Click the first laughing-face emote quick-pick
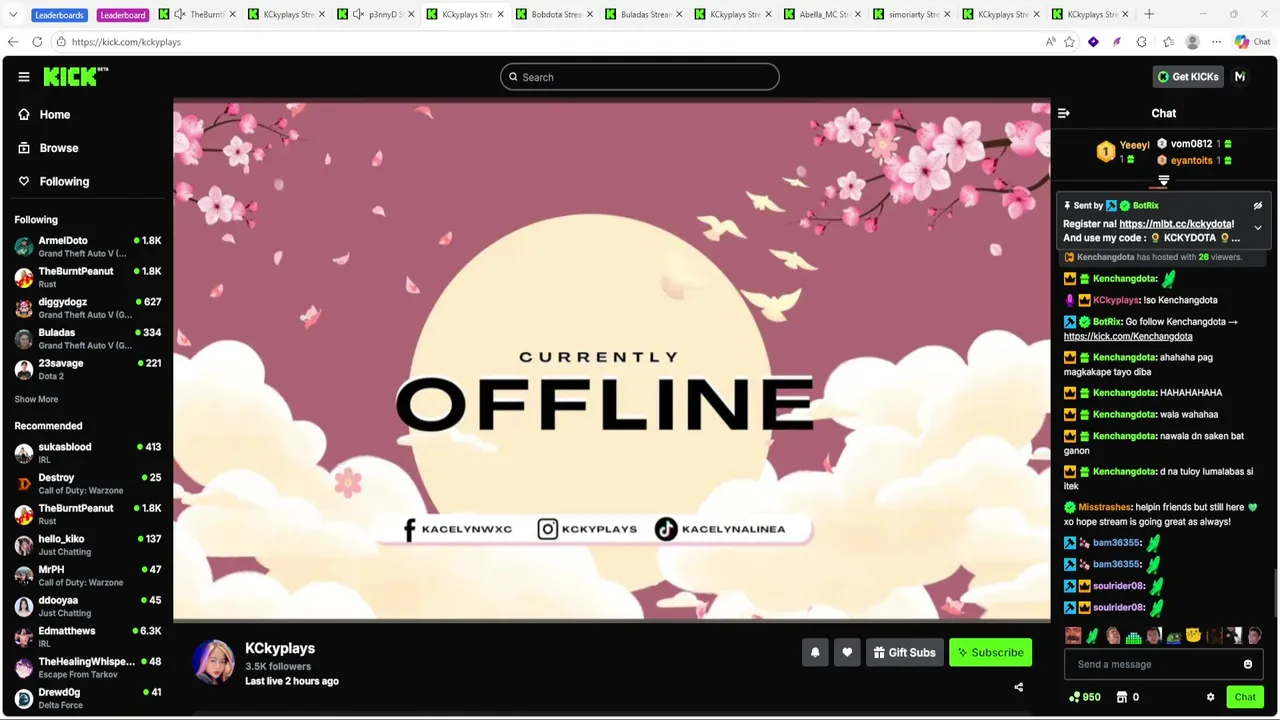 (1073, 636)
